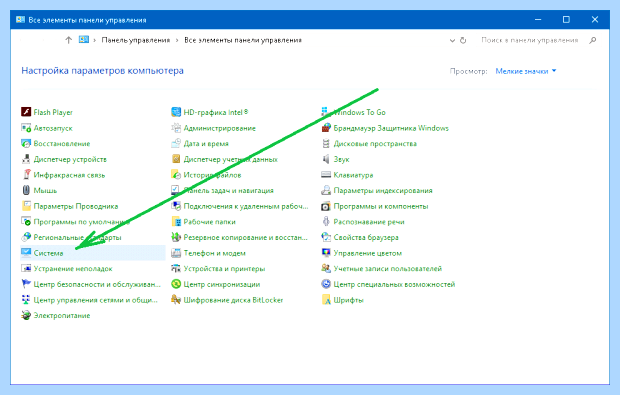Open the Программы по умолчанию link
Image resolution: width=620 pixels, height=395 pixels.
click(x=81, y=222)
